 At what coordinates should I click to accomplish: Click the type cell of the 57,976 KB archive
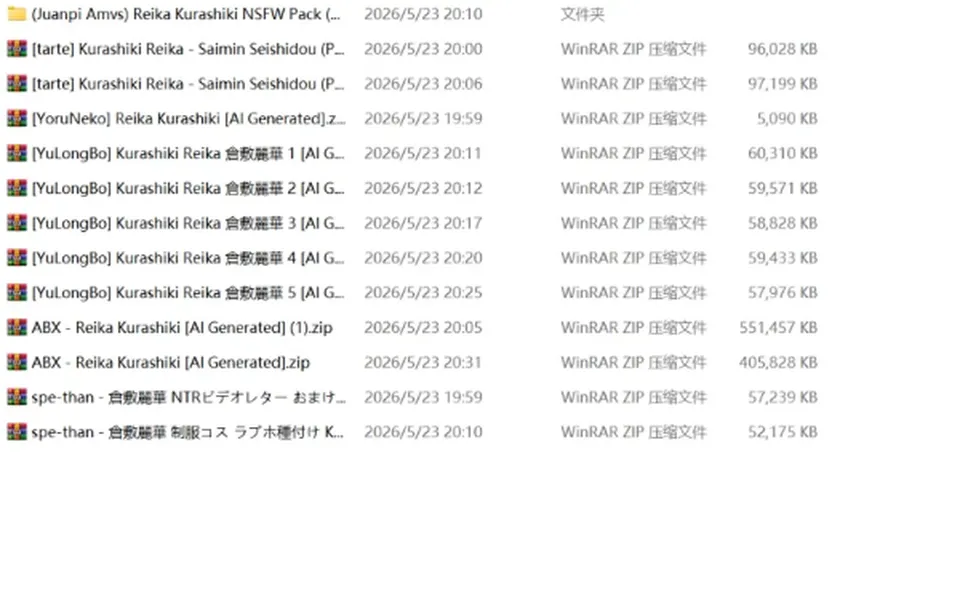pyautogui.click(x=633, y=293)
